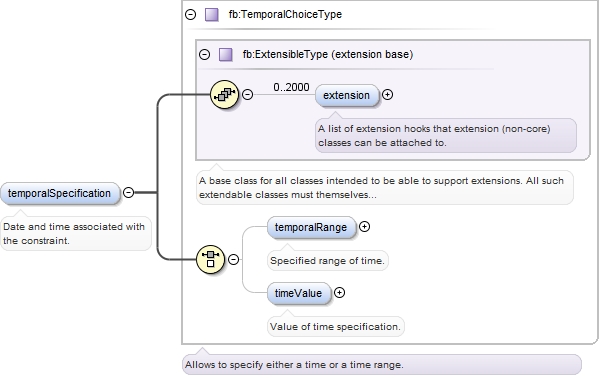Click the fb:ExtensibleType (extension base) label
The width and height of the screenshot is (600, 378).
328,54
